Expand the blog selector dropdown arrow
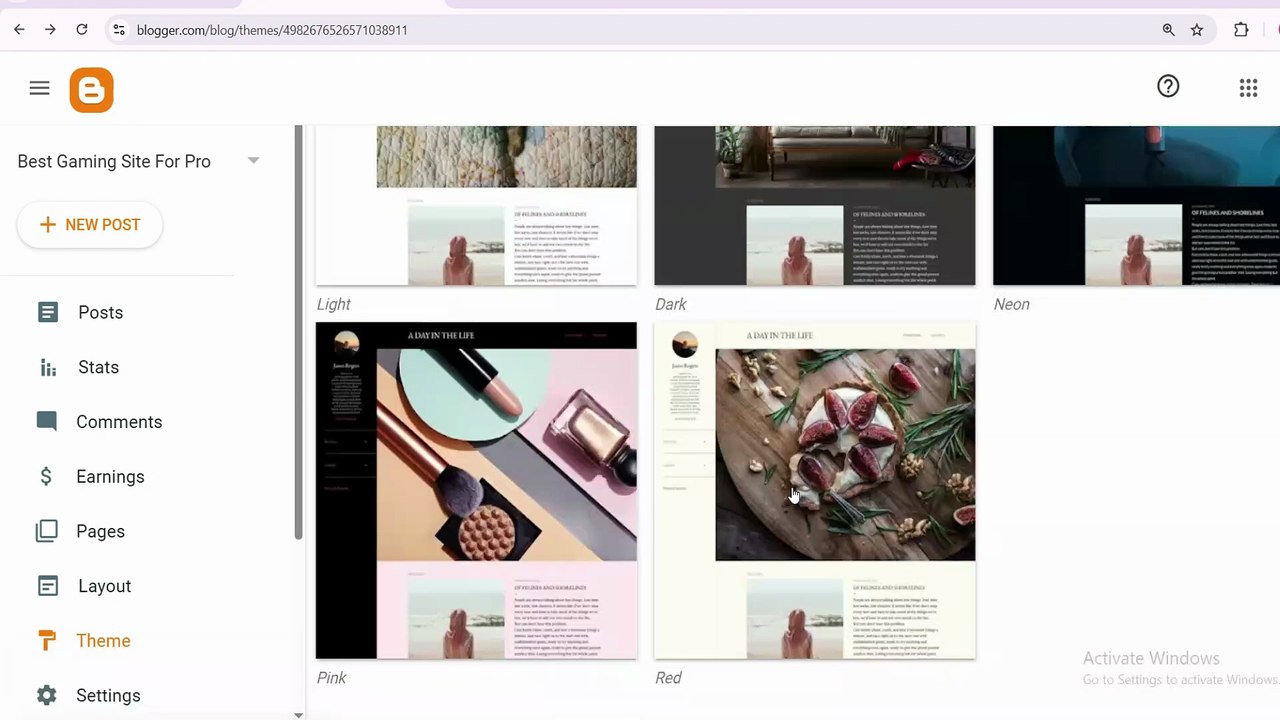This screenshot has height=720, width=1280. point(253,161)
